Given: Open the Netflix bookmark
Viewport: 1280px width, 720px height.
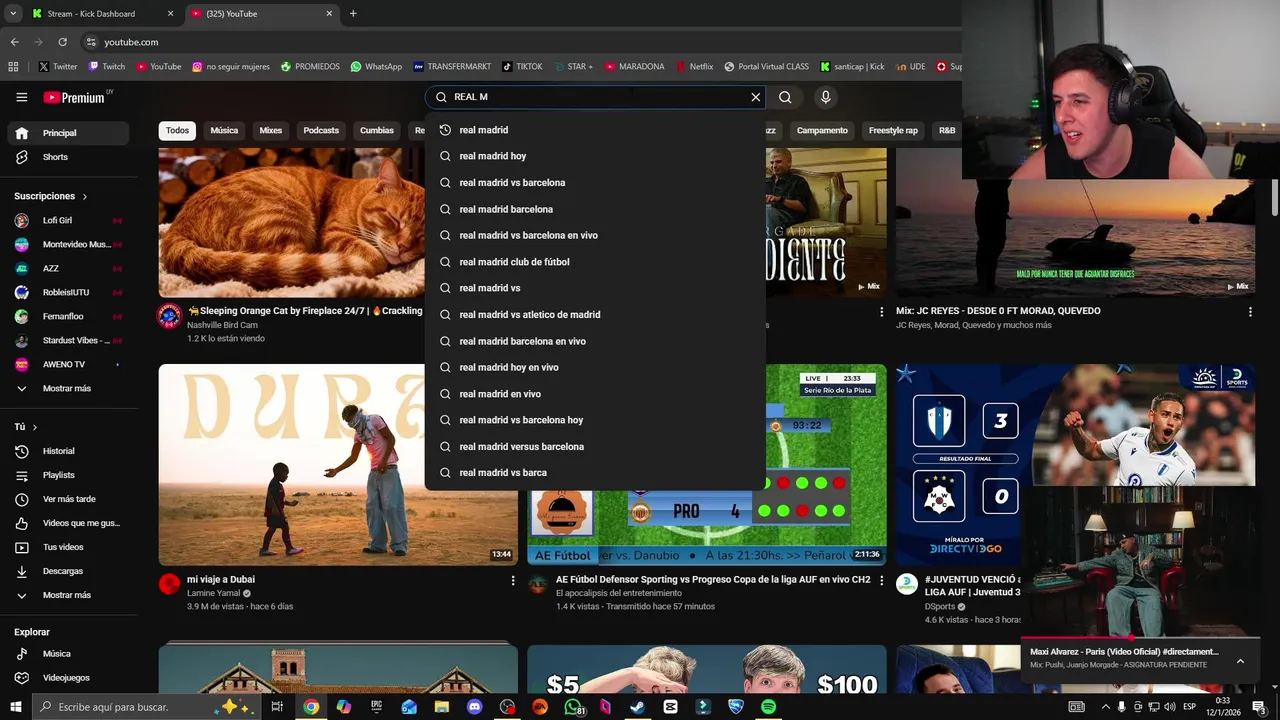Looking at the screenshot, I should coord(693,67).
